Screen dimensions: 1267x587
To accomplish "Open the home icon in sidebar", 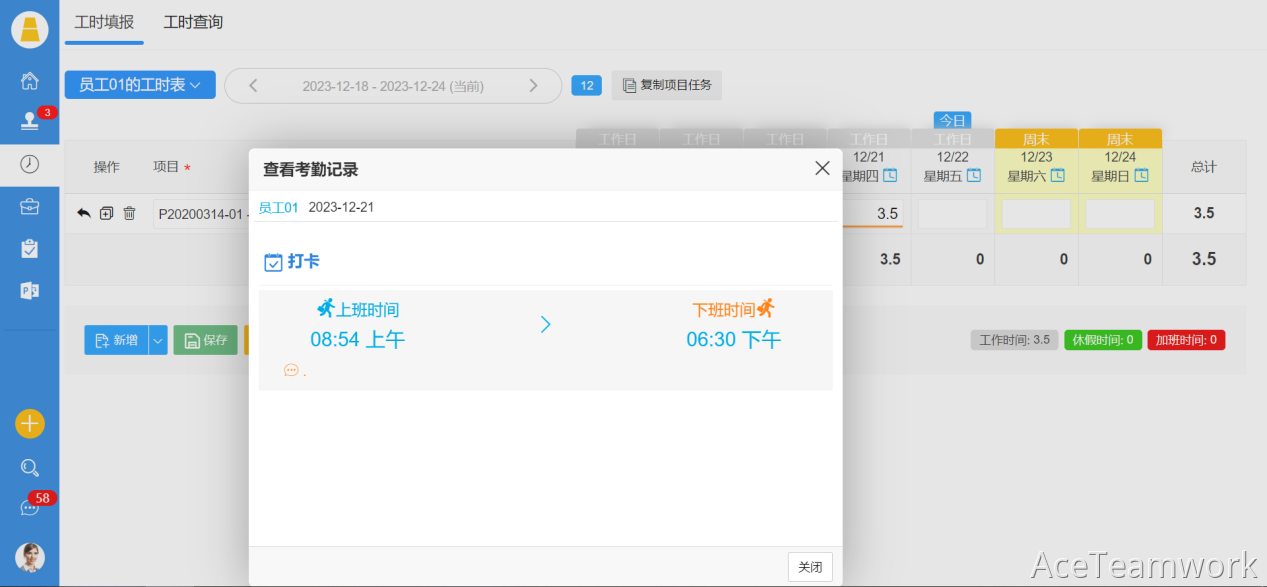I will click(x=30, y=81).
